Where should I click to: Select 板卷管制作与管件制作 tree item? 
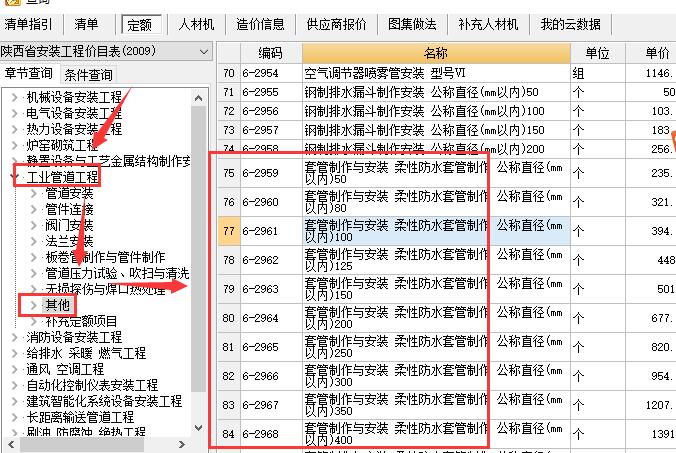[105, 257]
